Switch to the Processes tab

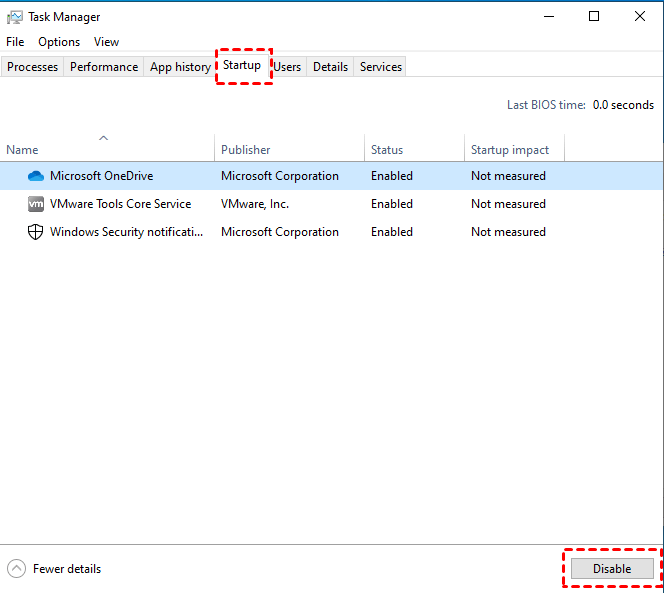point(33,67)
